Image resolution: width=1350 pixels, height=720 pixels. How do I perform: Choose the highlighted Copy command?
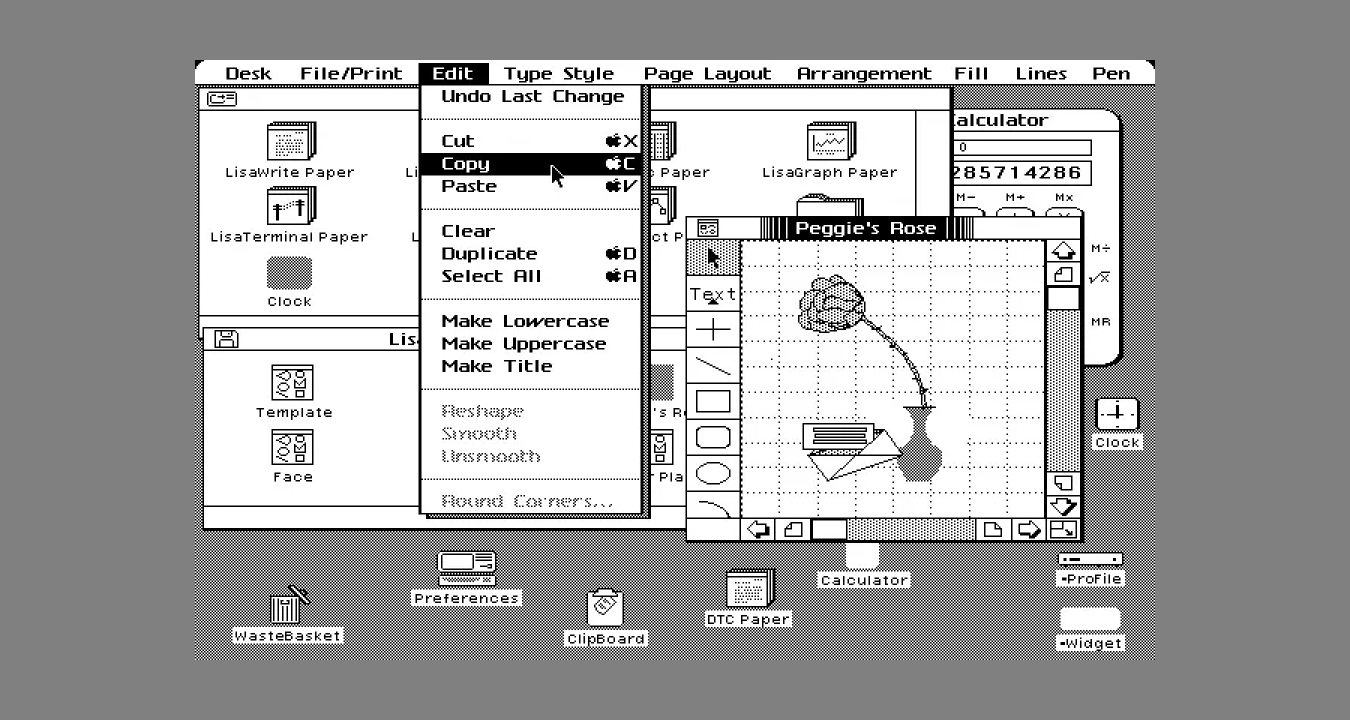tap(531, 164)
